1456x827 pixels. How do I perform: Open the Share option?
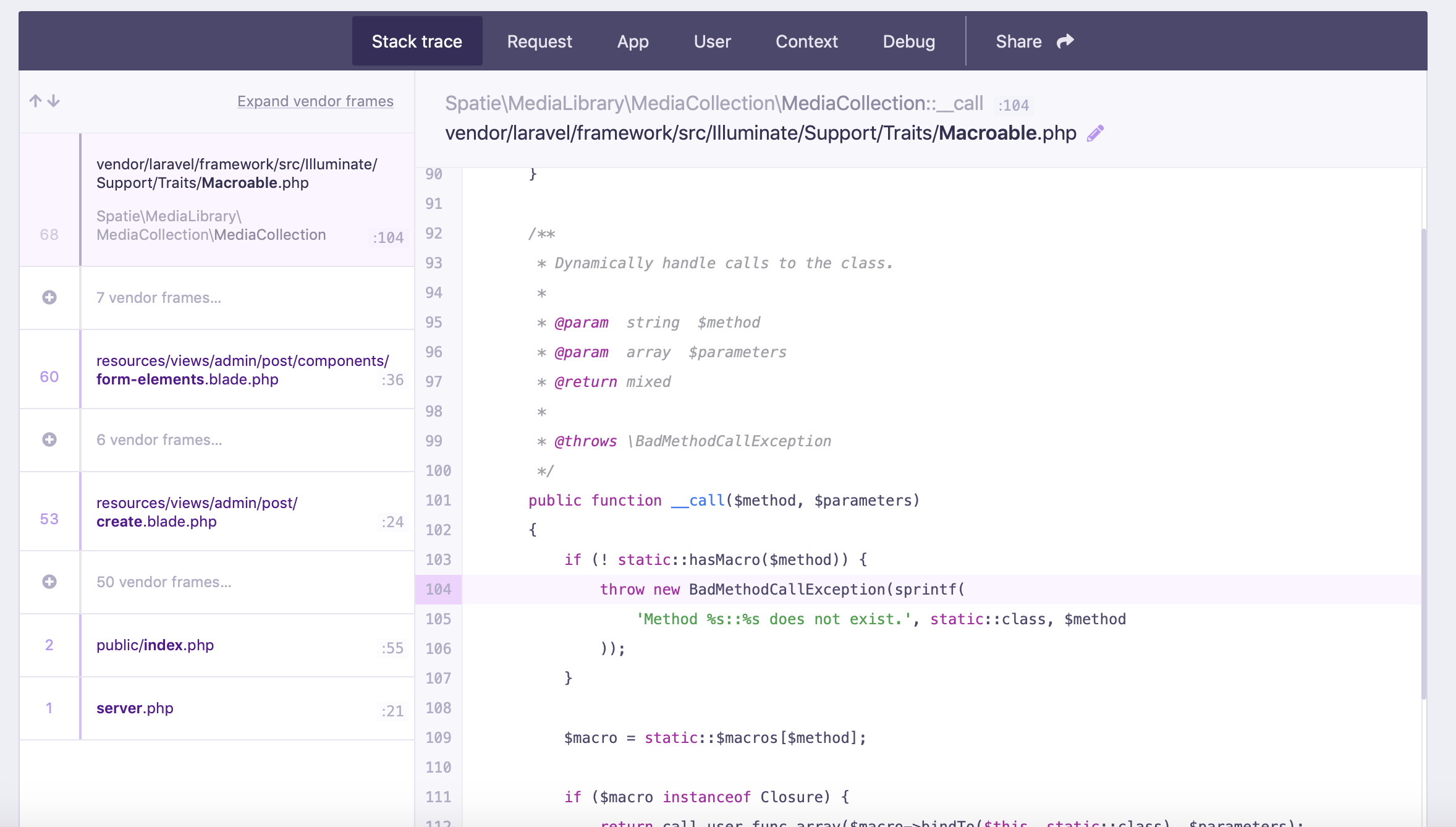point(1018,41)
